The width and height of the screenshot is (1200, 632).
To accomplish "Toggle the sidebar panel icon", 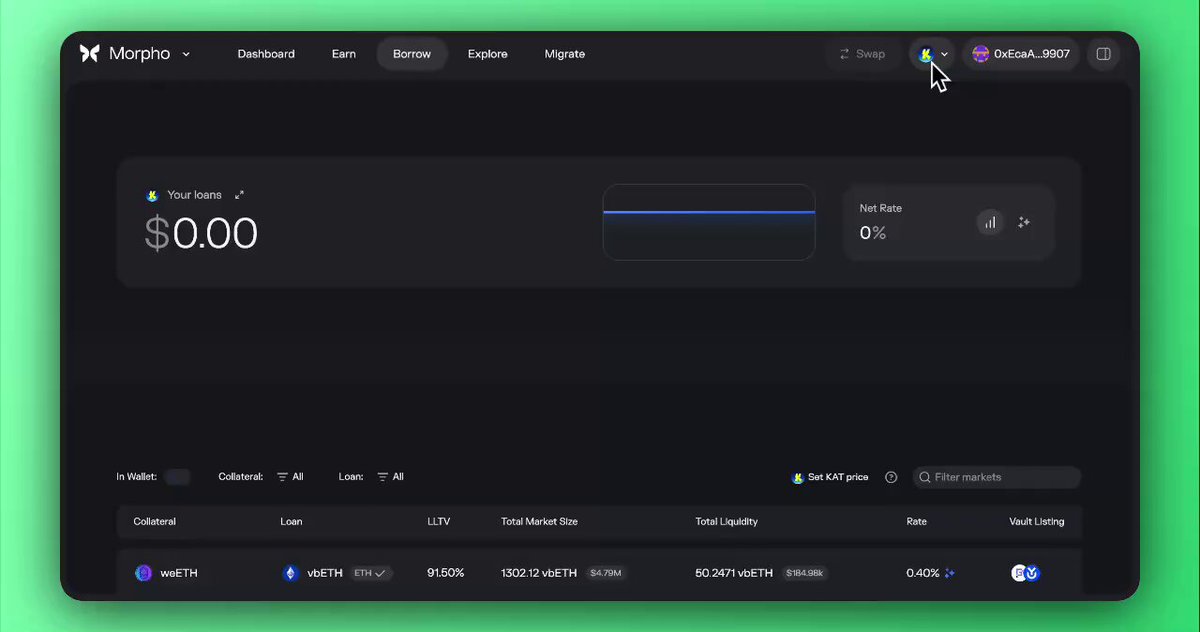I will pos(1104,54).
